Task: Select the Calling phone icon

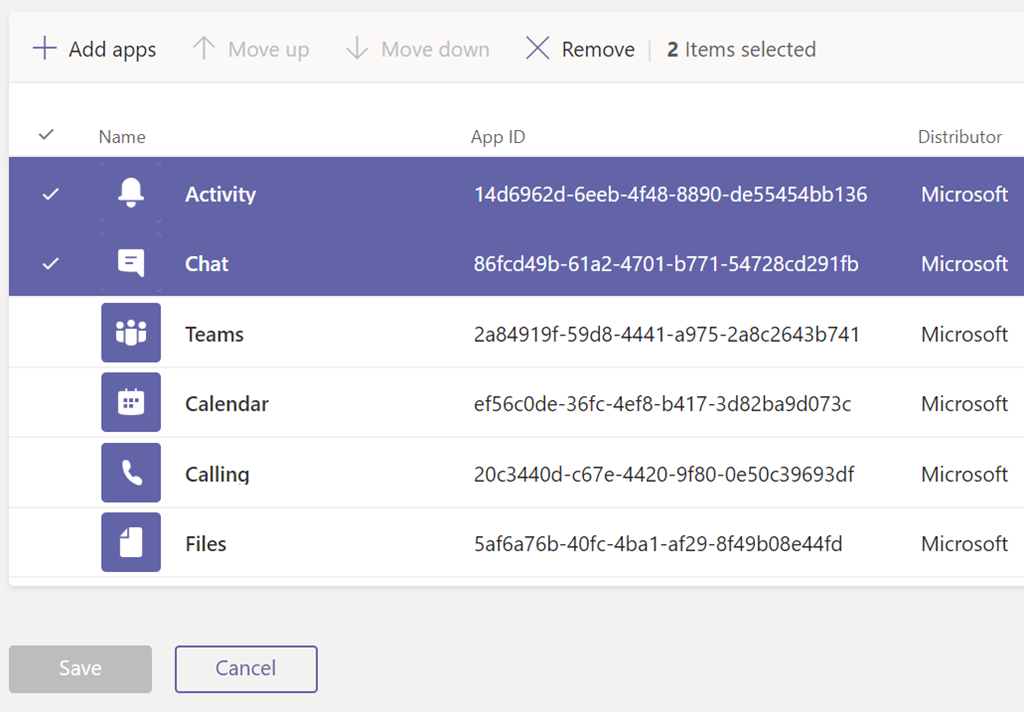Action: tap(130, 472)
